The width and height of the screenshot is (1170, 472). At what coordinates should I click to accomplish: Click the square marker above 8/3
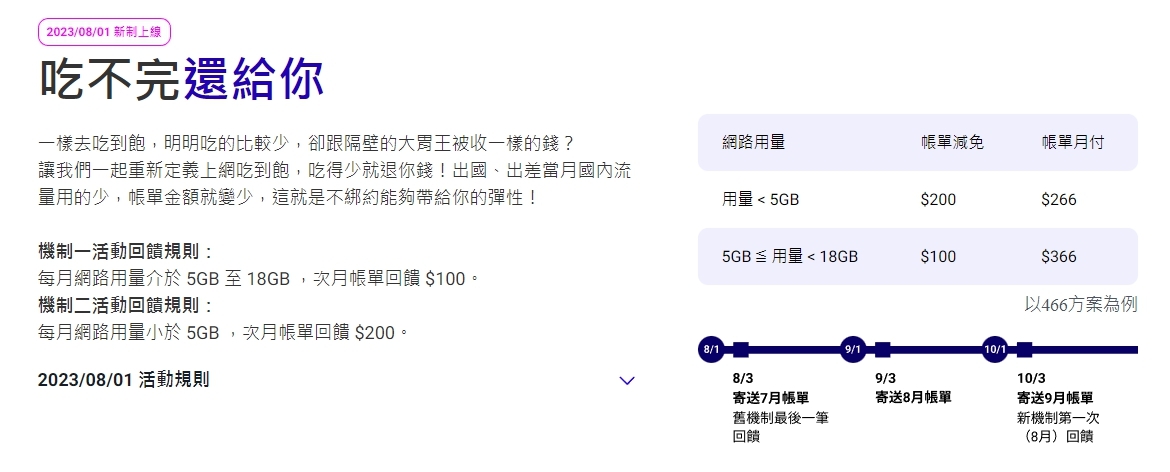[x=741, y=350]
